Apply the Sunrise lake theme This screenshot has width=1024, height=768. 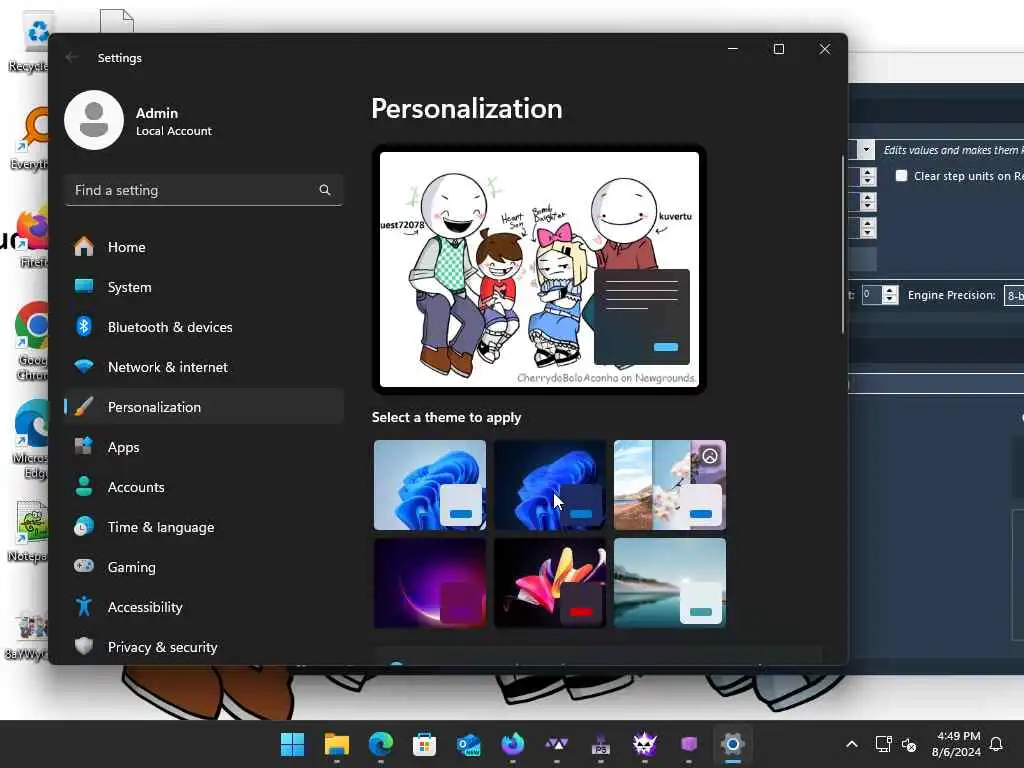669,583
